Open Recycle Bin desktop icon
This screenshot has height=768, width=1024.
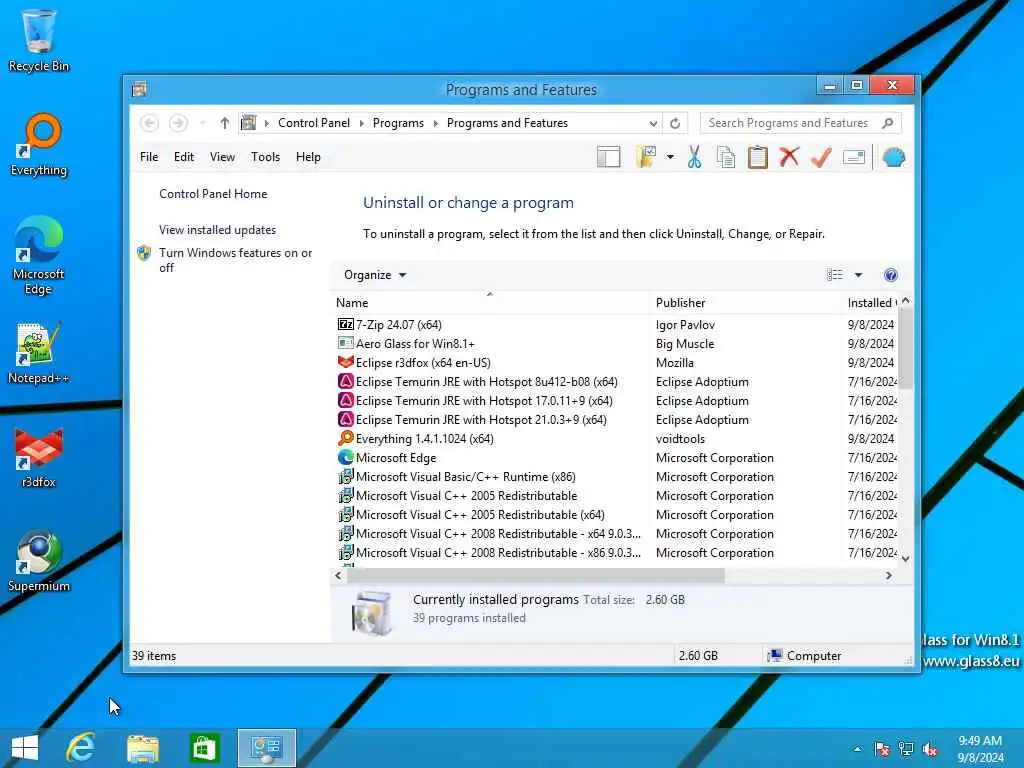point(39,40)
